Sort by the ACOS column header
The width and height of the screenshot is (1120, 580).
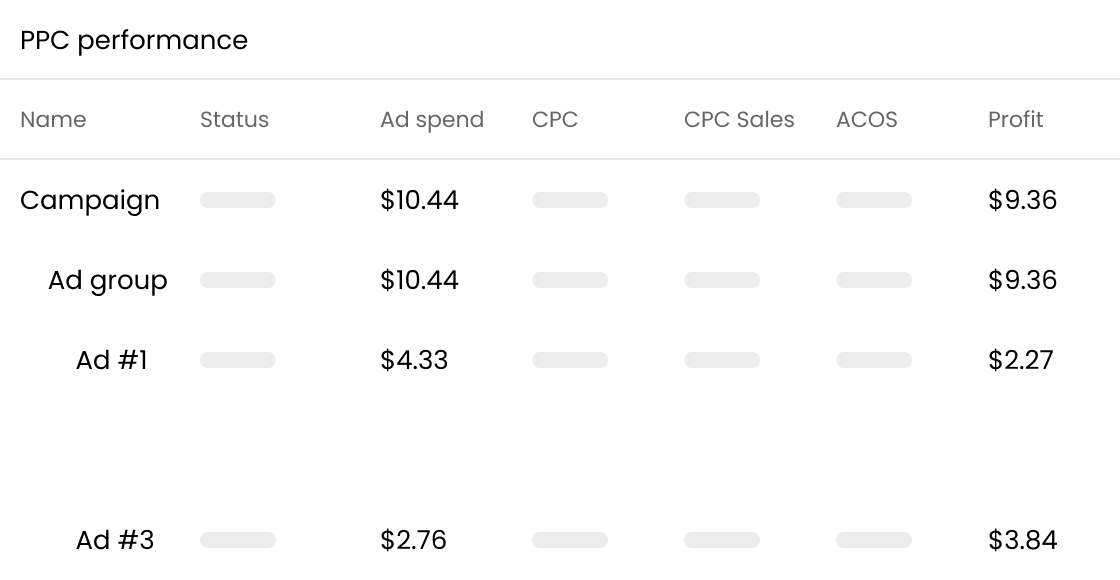pyautogui.click(x=866, y=119)
